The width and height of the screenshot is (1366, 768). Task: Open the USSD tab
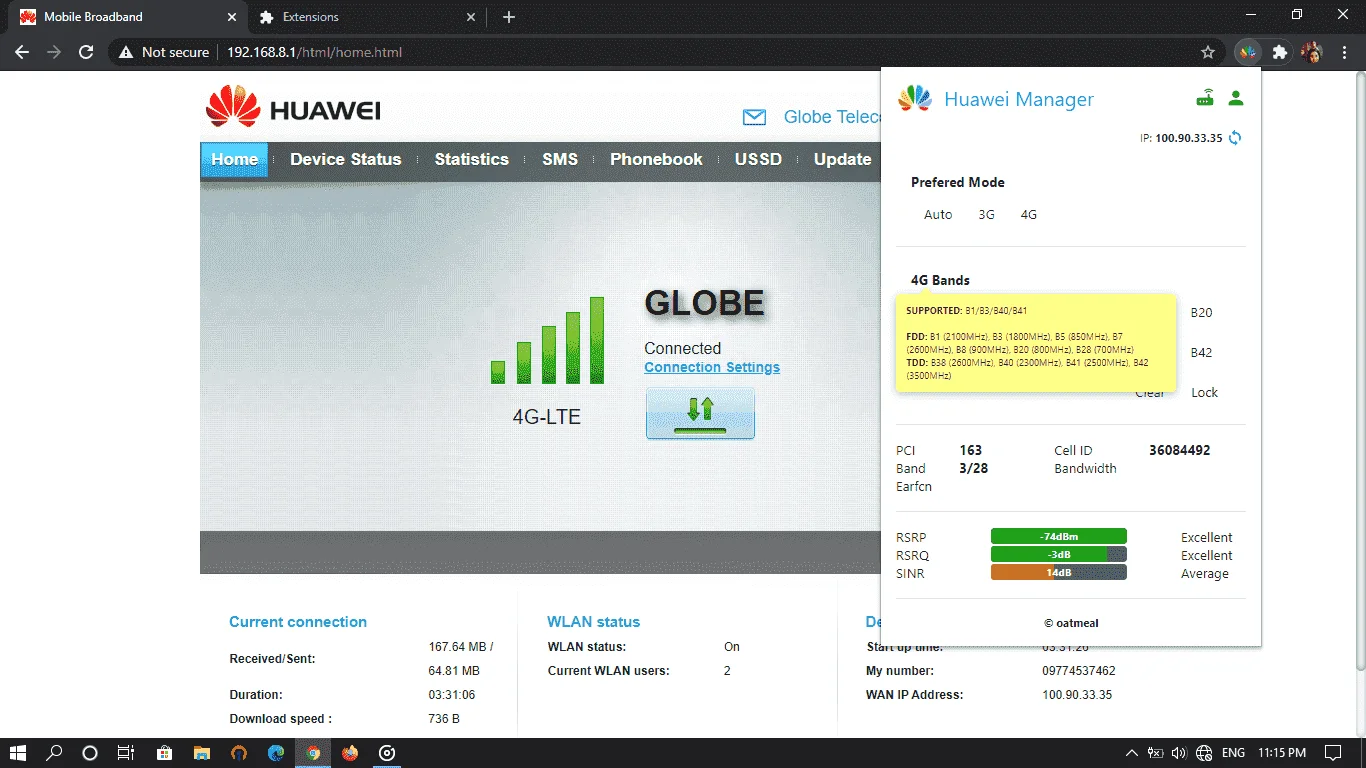[758, 159]
